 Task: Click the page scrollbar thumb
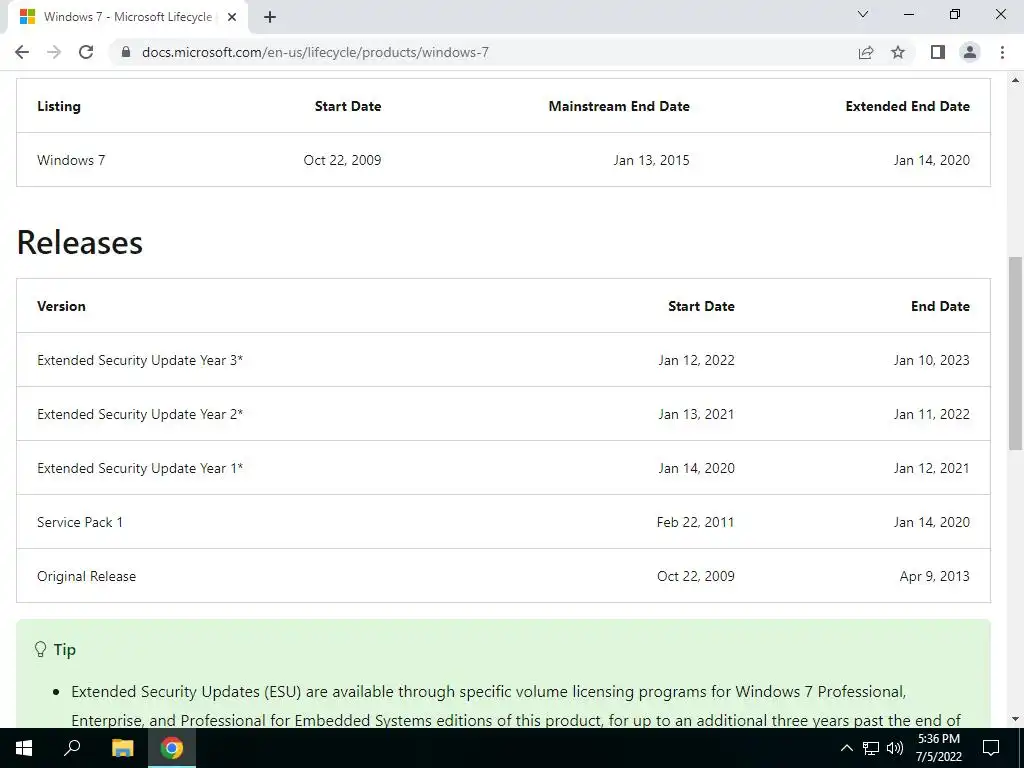click(x=1015, y=353)
